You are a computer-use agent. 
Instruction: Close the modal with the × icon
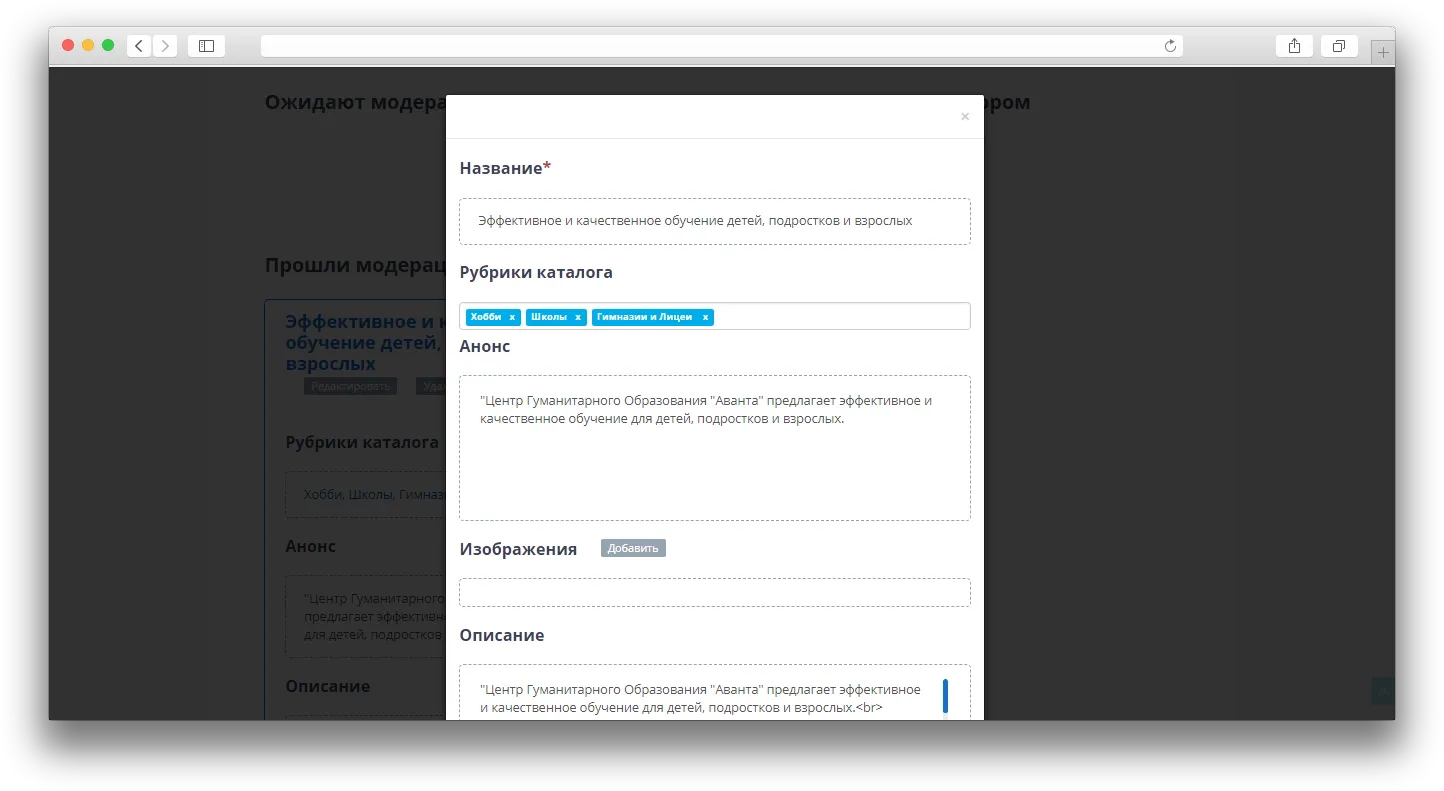click(965, 117)
